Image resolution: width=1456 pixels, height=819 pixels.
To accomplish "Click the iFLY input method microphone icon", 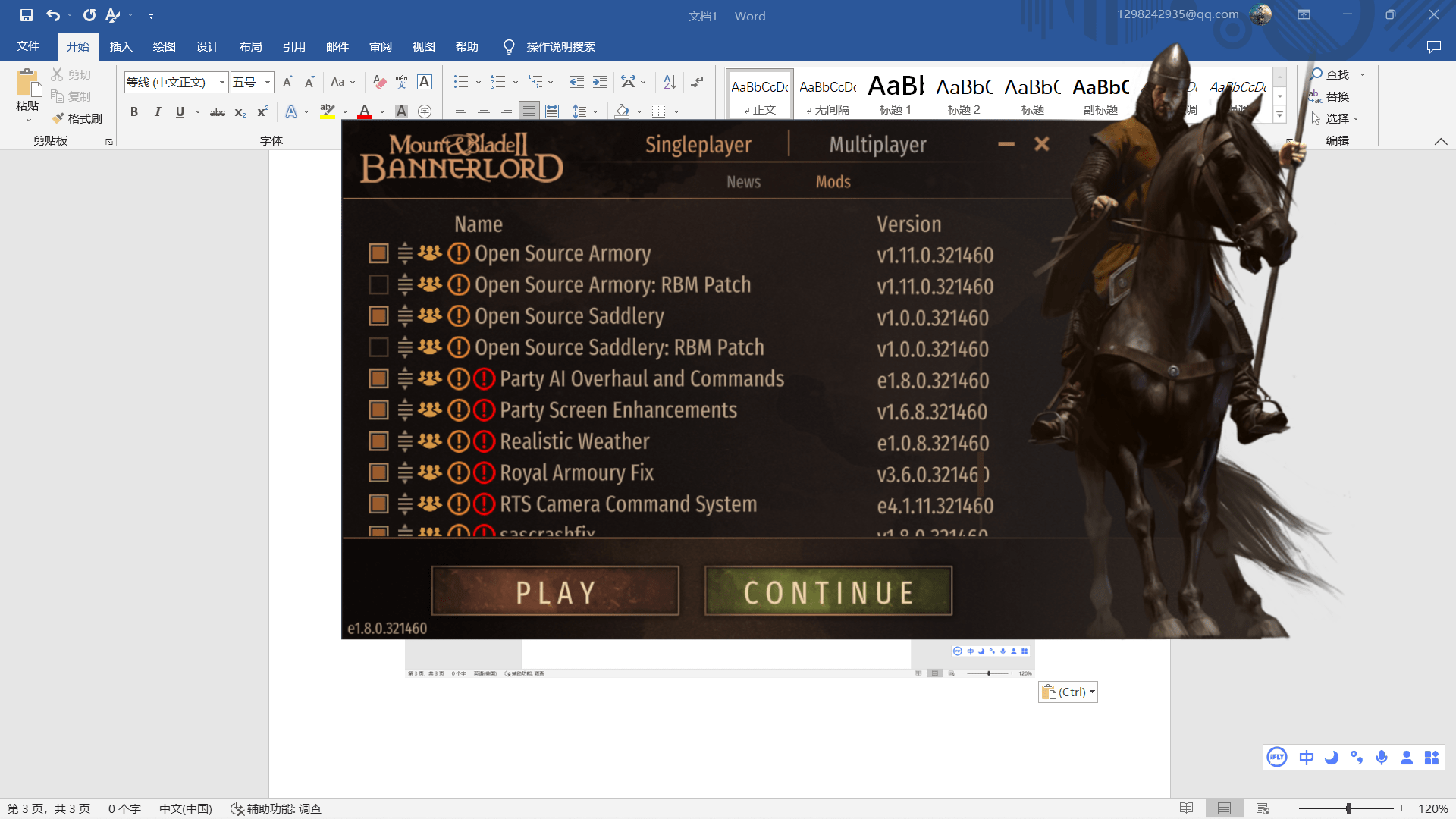I will [1382, 757].
